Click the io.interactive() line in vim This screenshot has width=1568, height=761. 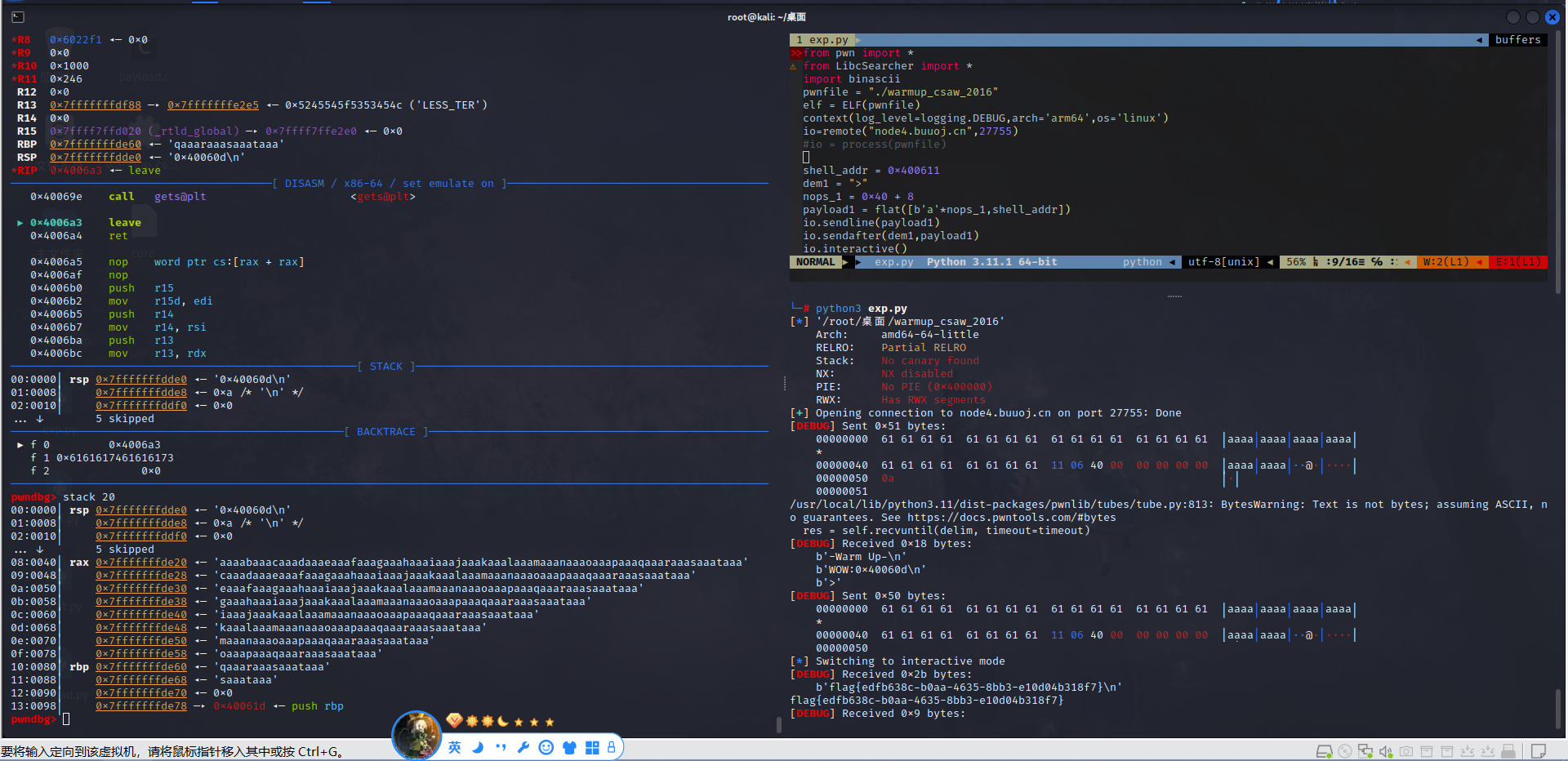click(854, 249)
